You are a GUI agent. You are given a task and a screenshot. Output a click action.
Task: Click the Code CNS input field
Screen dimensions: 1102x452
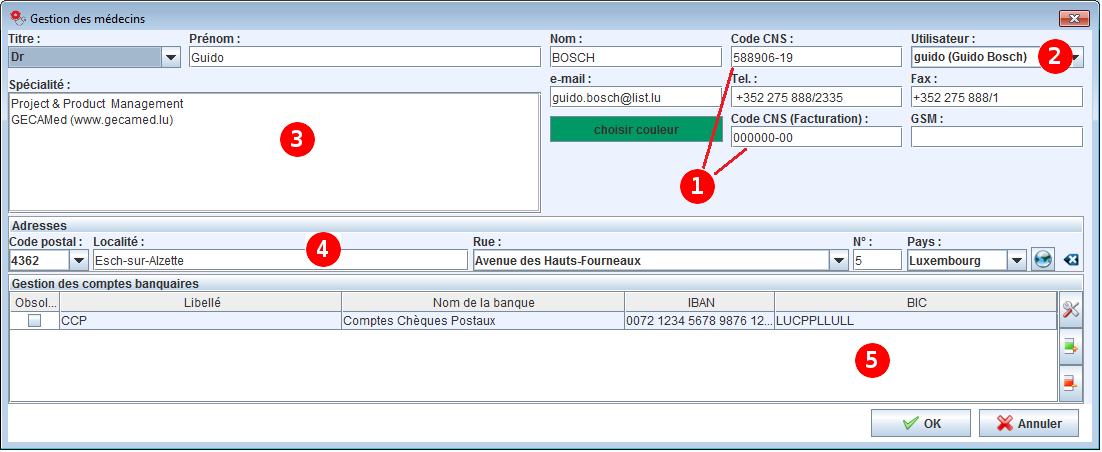tap(815, 57)
